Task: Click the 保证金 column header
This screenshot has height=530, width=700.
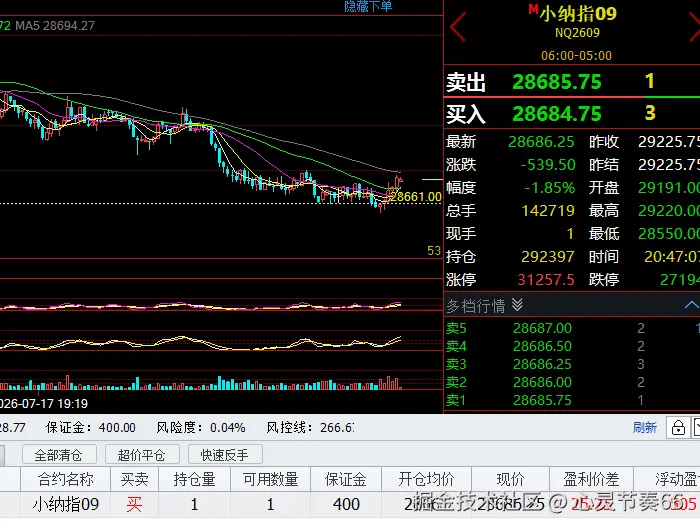Action: pyautogui.click(x=346, y=479)
